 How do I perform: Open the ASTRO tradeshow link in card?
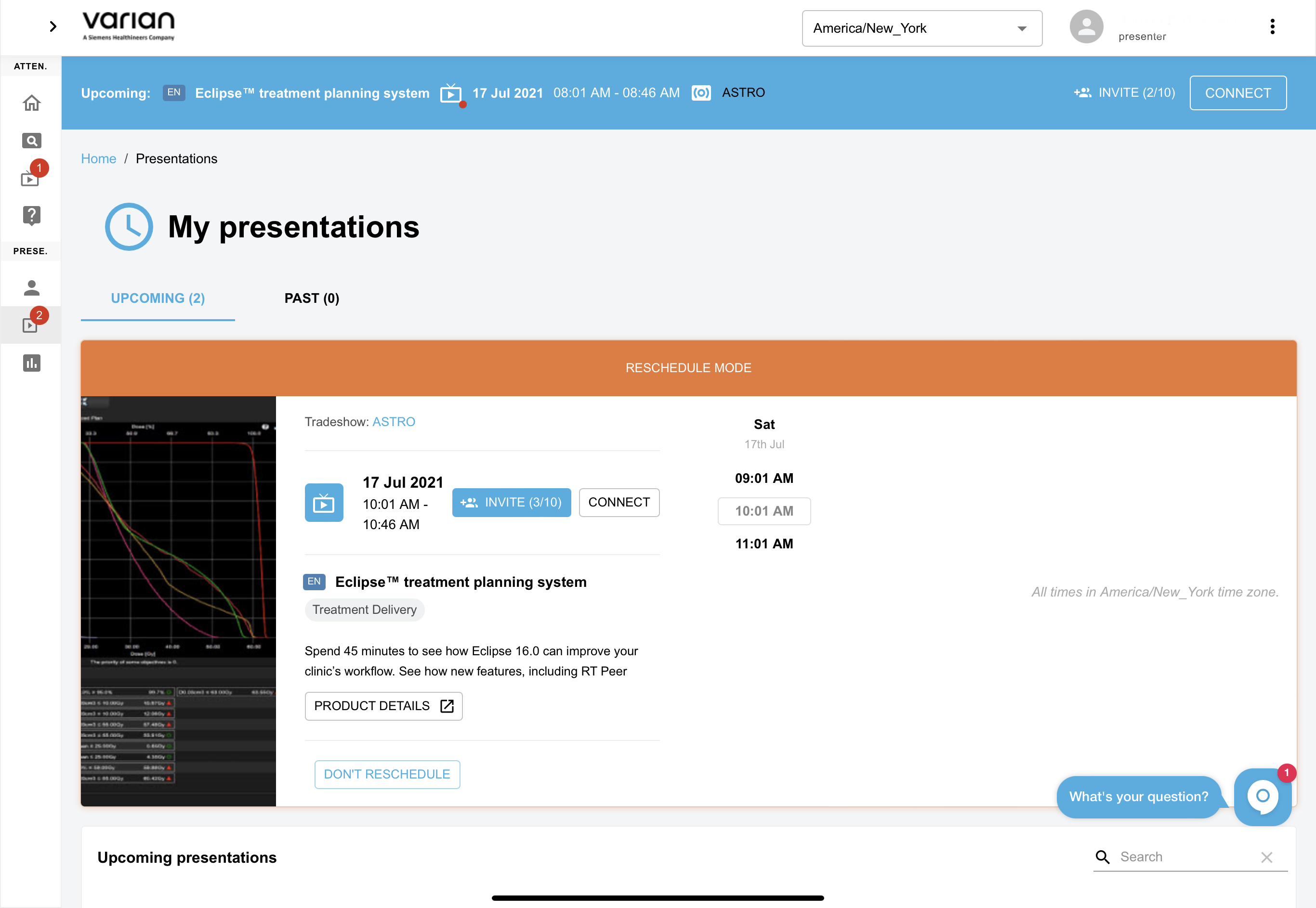click(394, 422)
